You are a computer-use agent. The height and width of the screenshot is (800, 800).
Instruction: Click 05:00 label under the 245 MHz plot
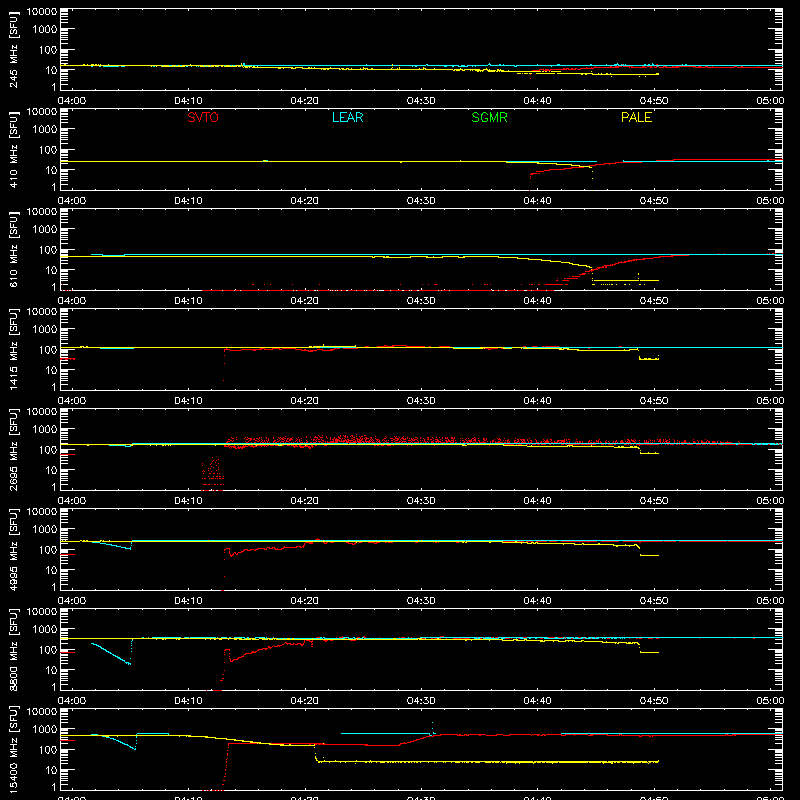click(x=770, y=101)
